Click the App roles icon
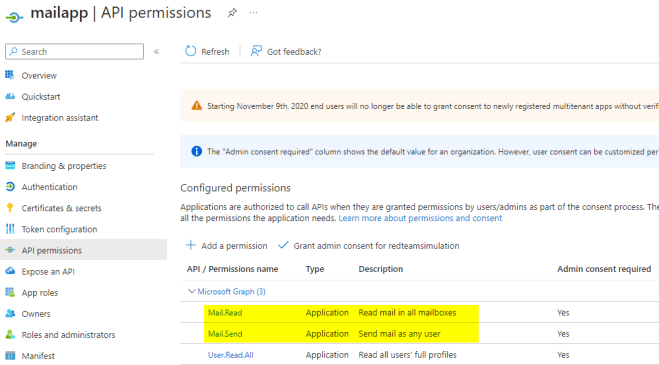The width and height of the screenshot is (659, 365). [10, 292]
